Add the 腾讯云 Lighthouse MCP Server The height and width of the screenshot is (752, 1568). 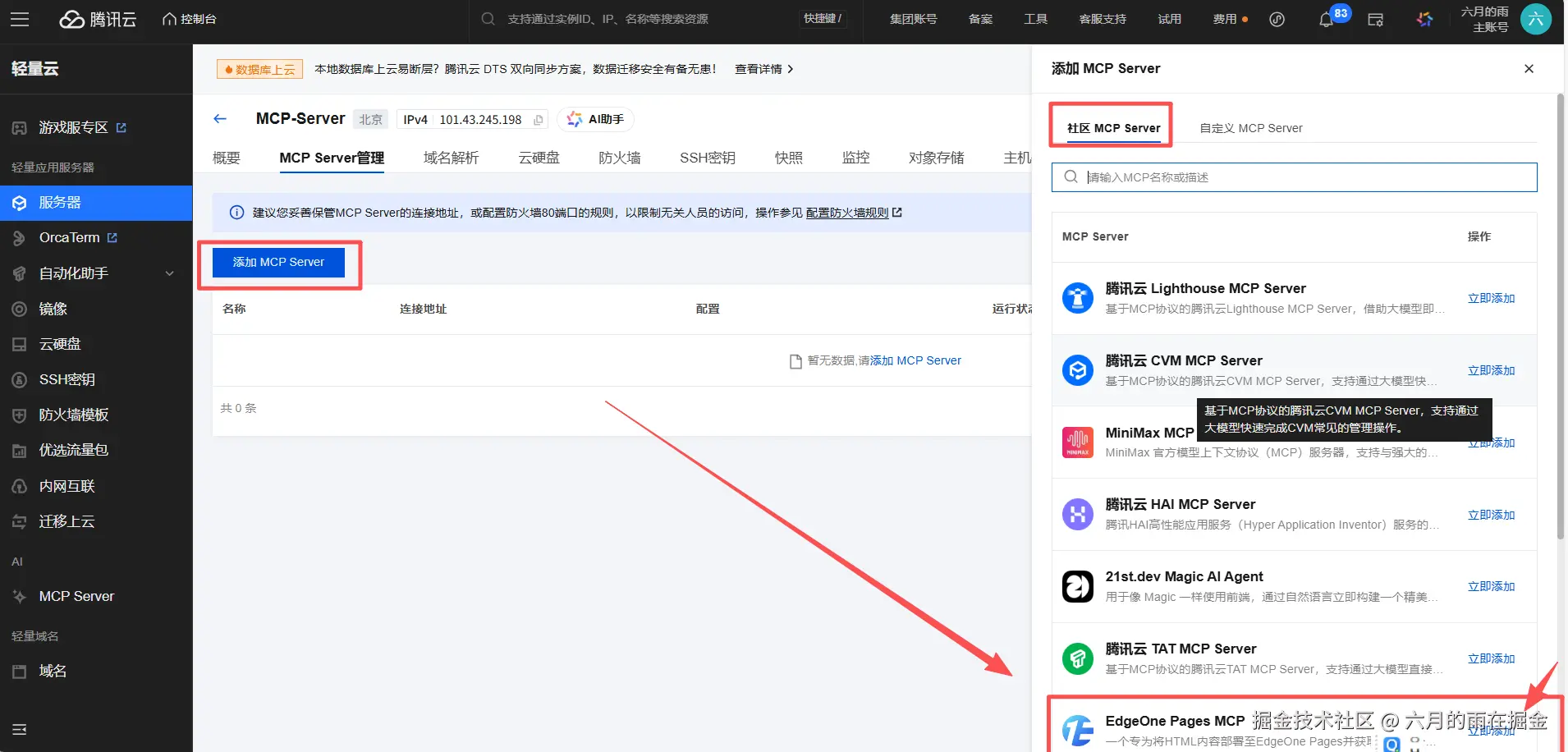1491,299
